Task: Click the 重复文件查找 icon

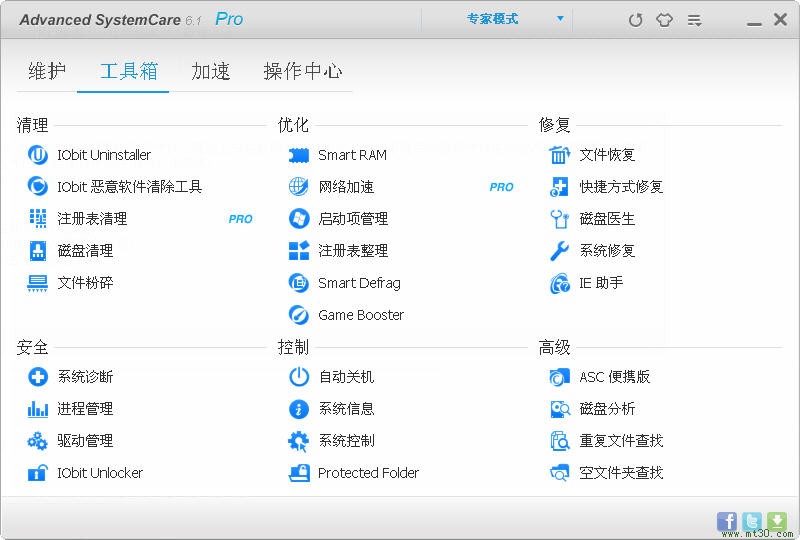Action: click(x=560, y=440)
